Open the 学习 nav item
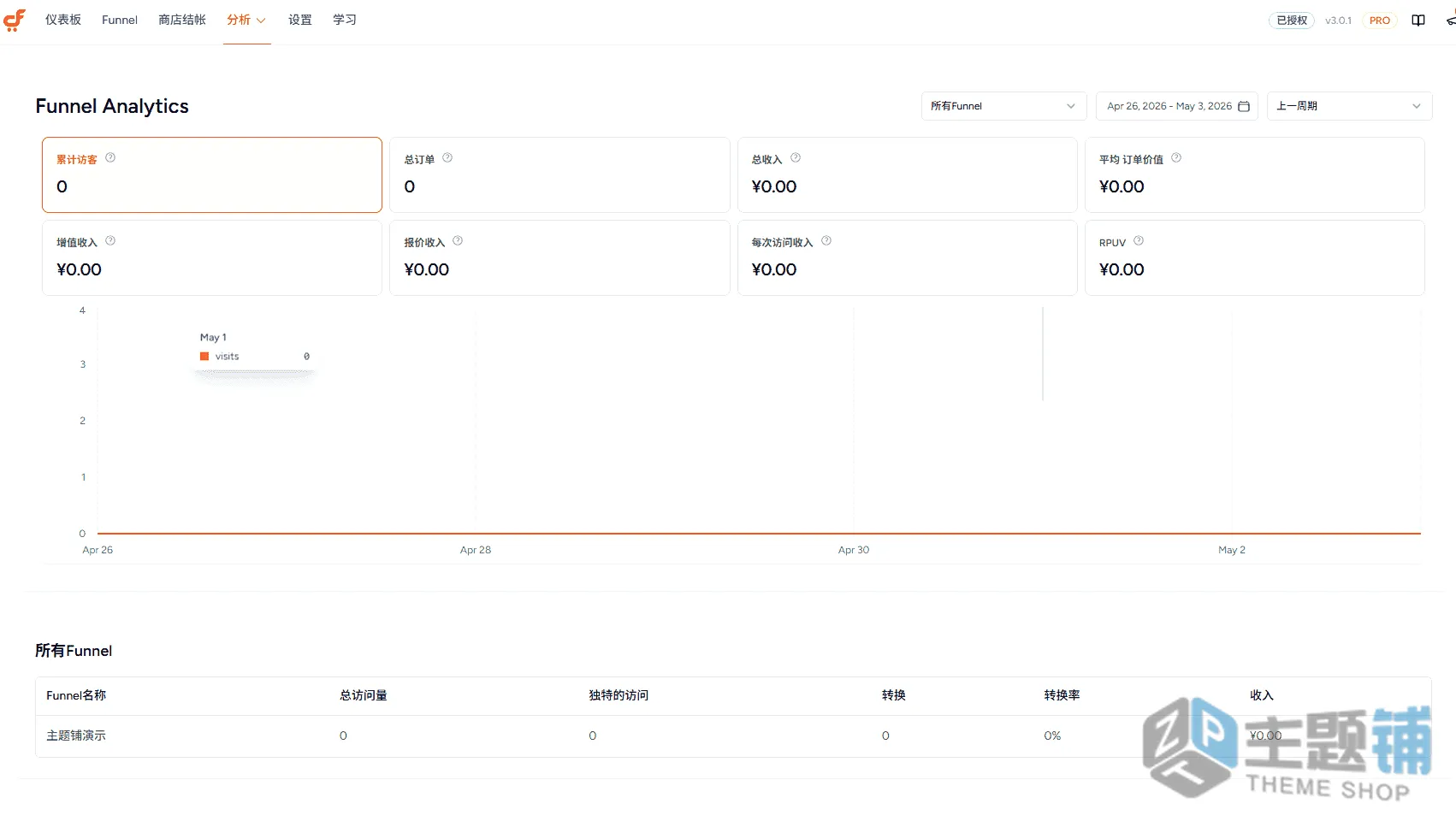 (x=345, y=20)
